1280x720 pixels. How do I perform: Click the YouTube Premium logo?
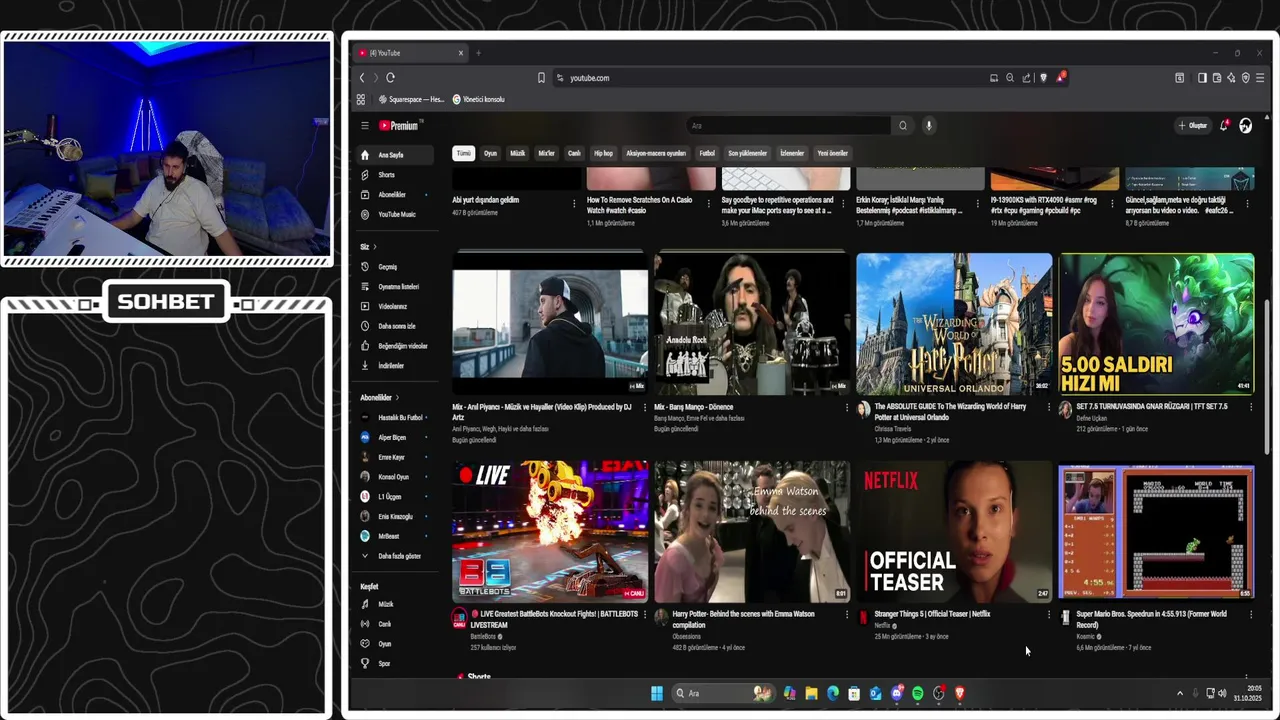point(400,126)
